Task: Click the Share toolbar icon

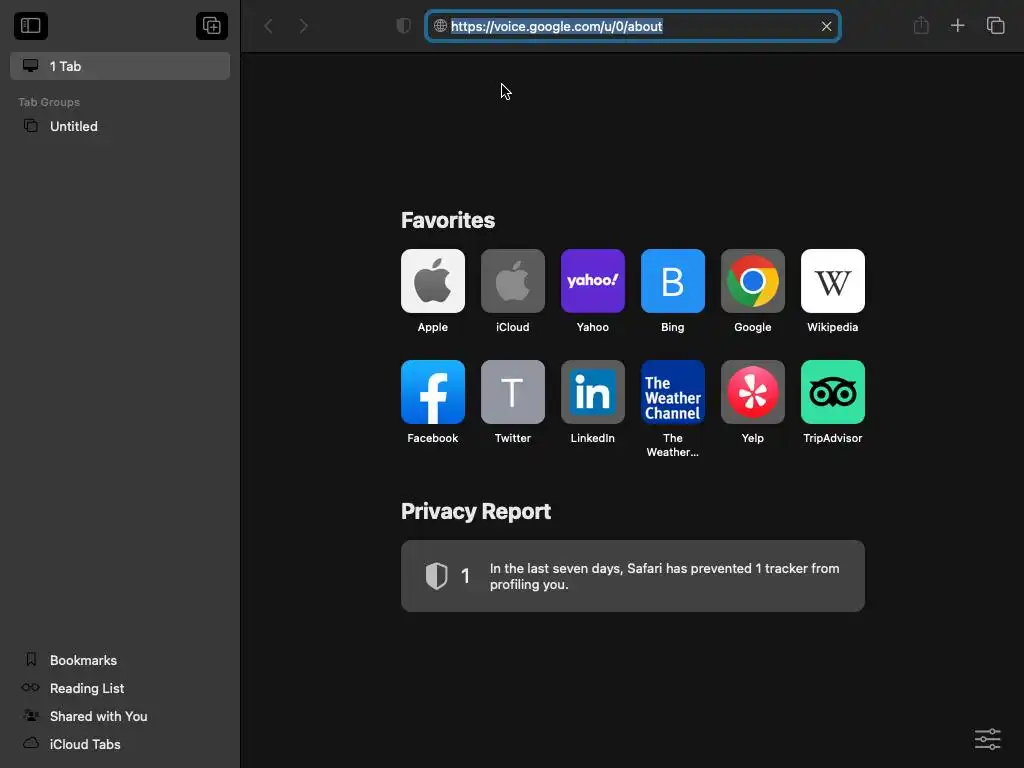Action: point(921,26)
